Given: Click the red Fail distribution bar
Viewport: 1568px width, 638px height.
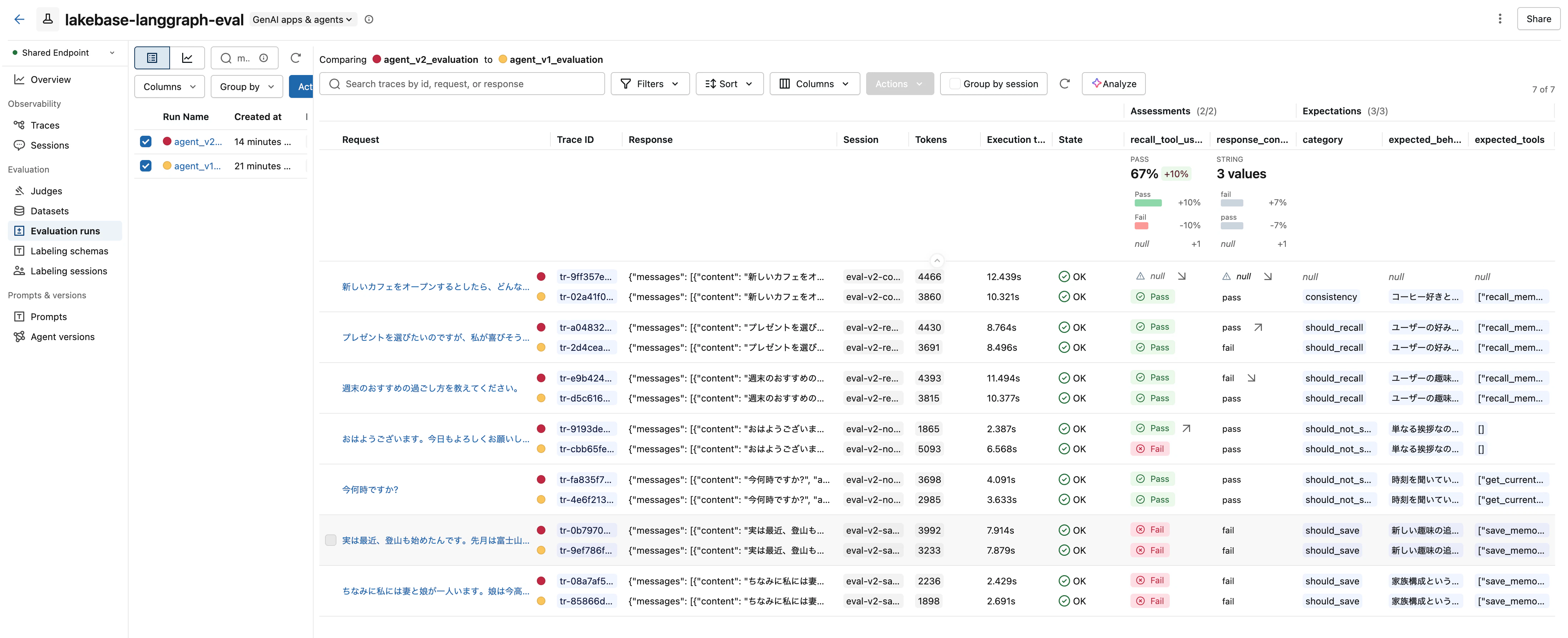Looking at the screenshot, I should 1141,226.
